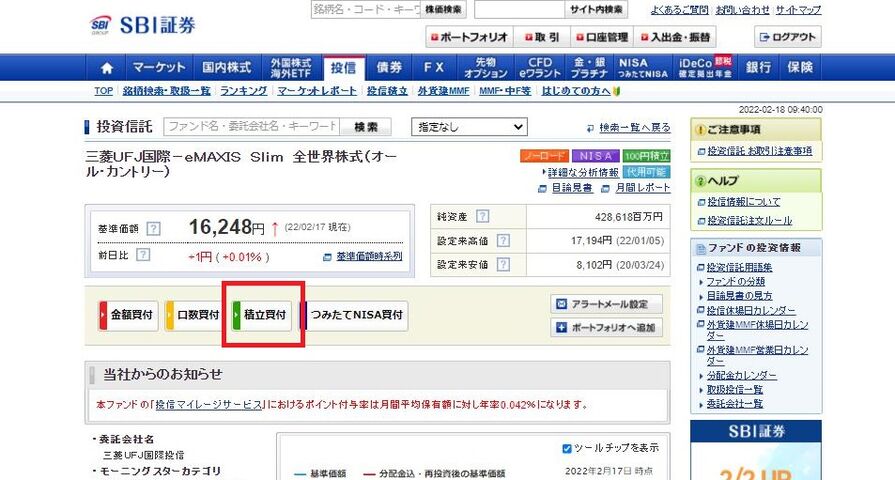Open 詳細な分析情報 link
This screenshot has width=895, height=480.
click(x=583, y=172)
